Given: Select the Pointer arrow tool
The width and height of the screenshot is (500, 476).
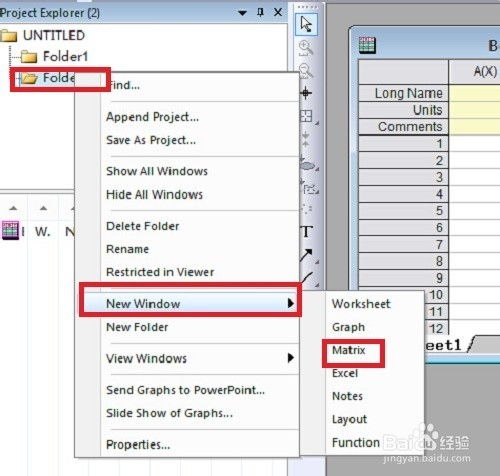Looking at the screenshot, I should [306, 24].
